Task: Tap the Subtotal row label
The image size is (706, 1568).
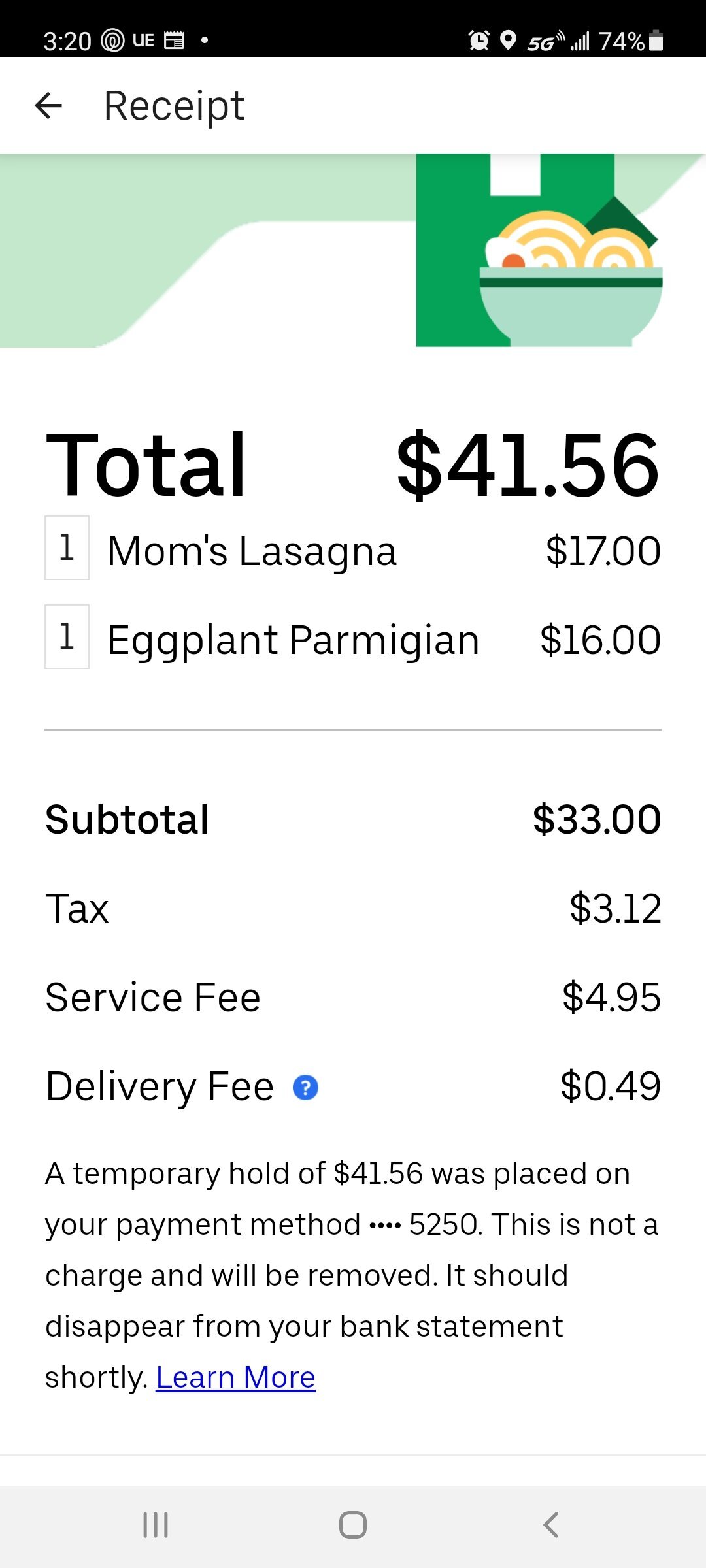Action: pyautogui.click(x=127, y=819)
